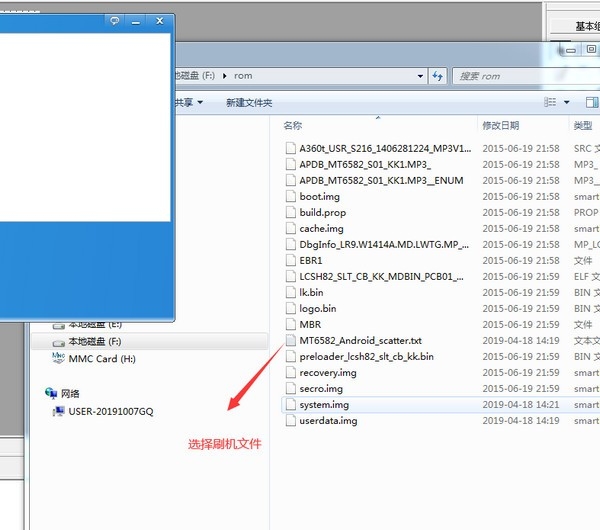Click the speech bubble help icon in titlebar

click(x=114, y=21)
